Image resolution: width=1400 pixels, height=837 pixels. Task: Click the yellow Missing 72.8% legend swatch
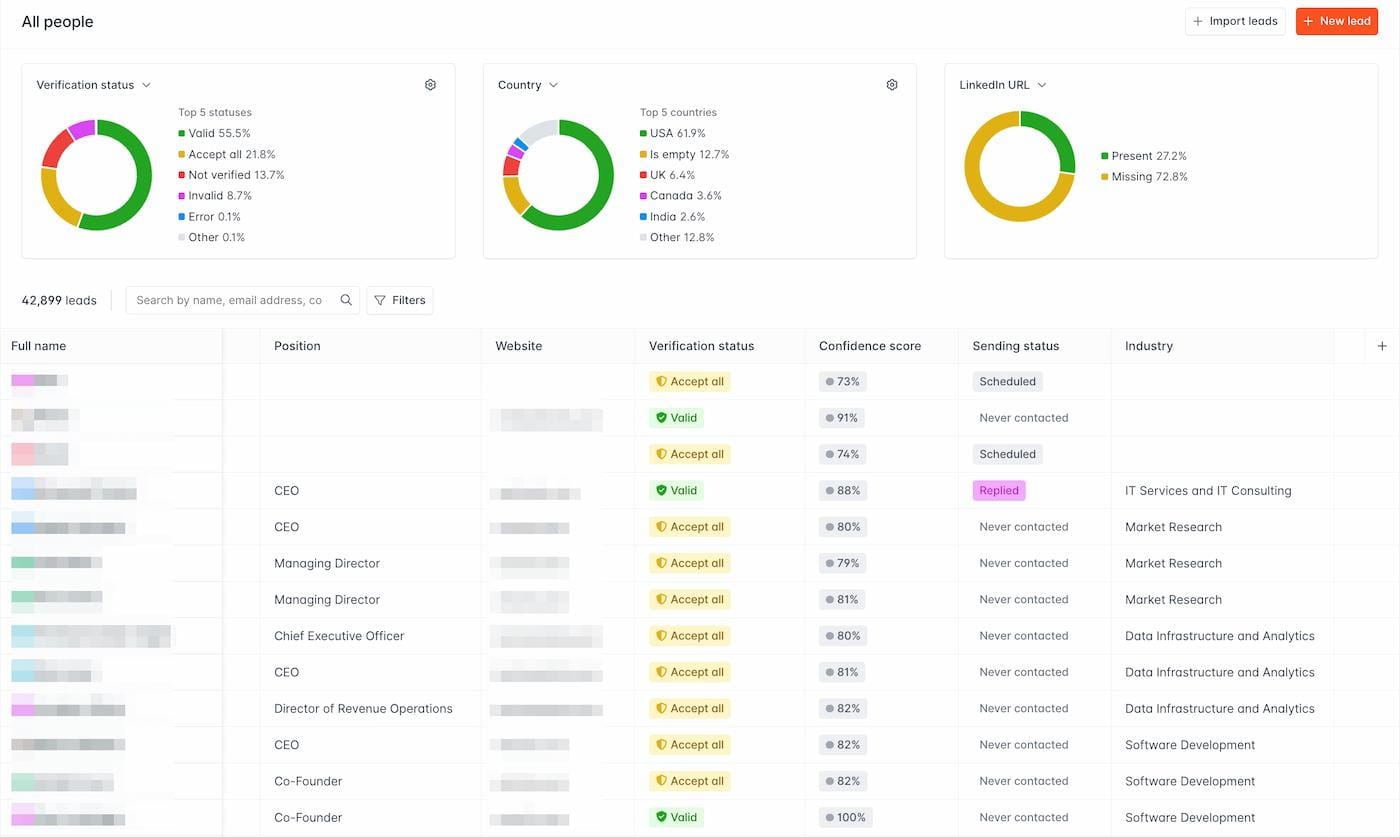pyautogui.click(x=1105, y=177)
